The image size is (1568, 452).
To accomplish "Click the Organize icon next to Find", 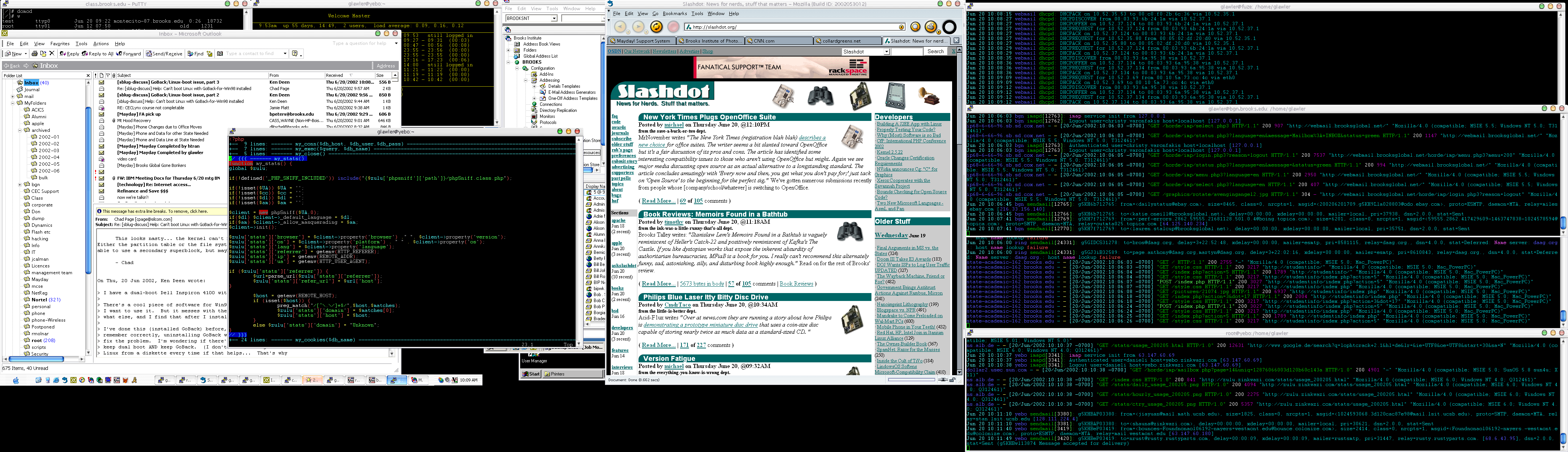I will [210, 53].
